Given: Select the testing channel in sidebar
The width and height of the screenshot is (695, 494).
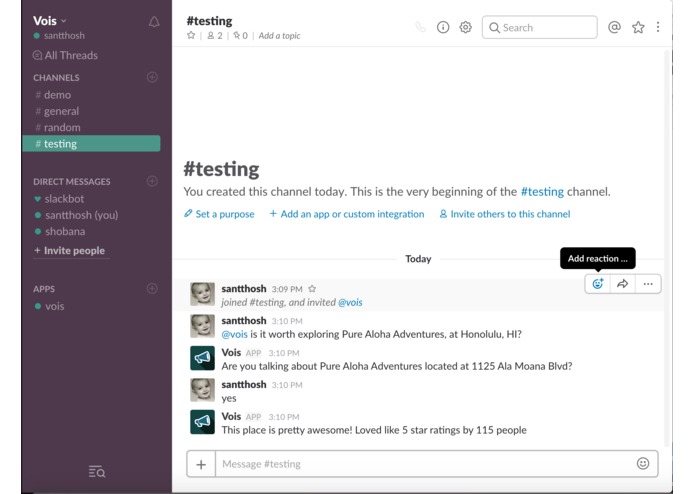Looking at the screenshot, I should [91, 144].
